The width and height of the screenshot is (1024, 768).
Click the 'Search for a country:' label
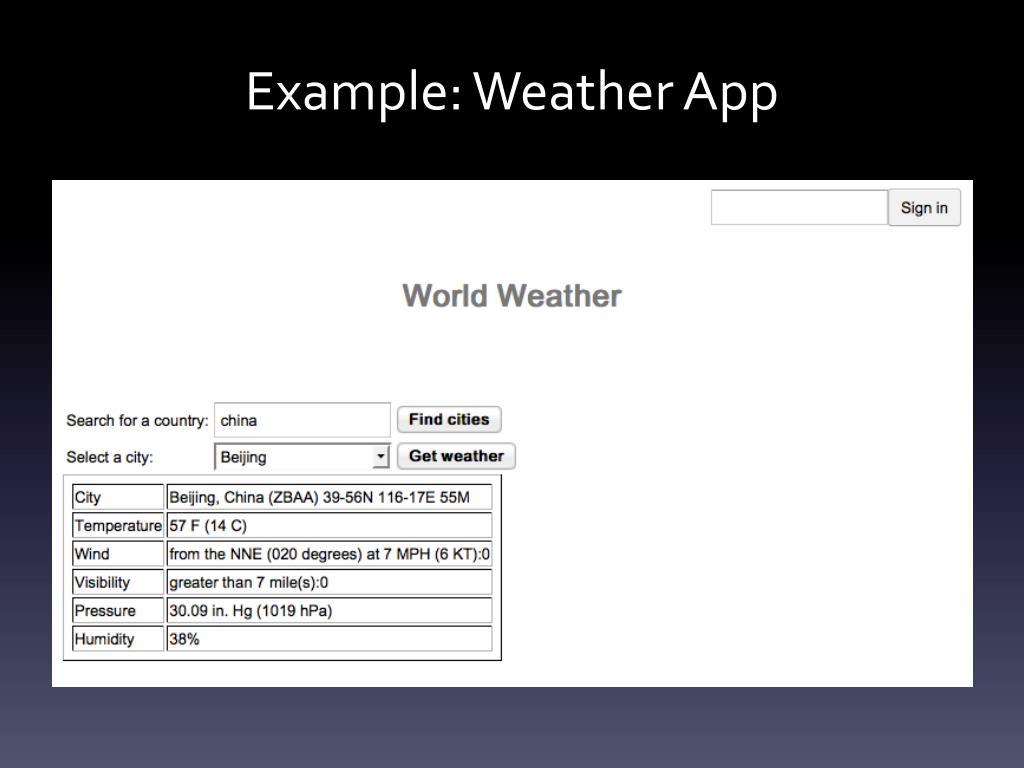point(137,421)
